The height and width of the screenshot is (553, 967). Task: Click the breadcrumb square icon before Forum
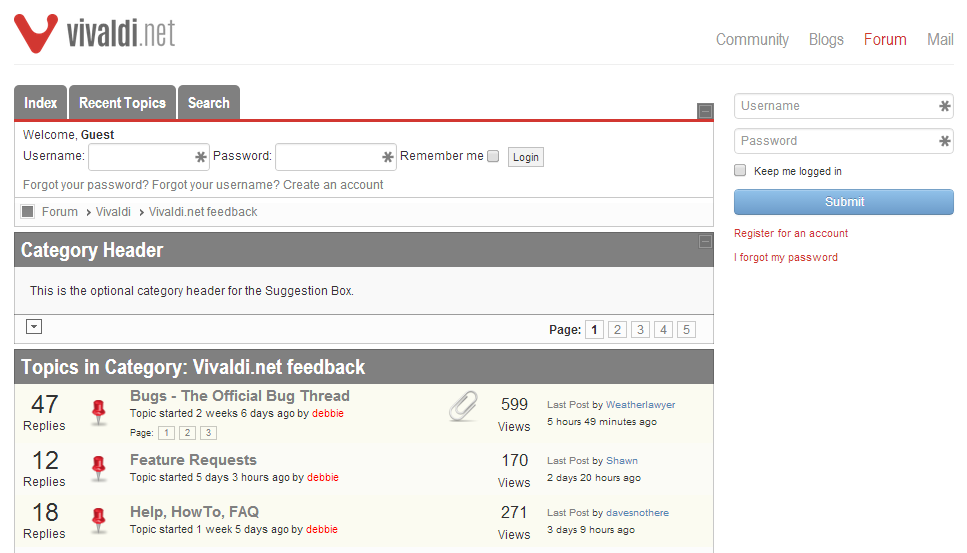[28, 211]
